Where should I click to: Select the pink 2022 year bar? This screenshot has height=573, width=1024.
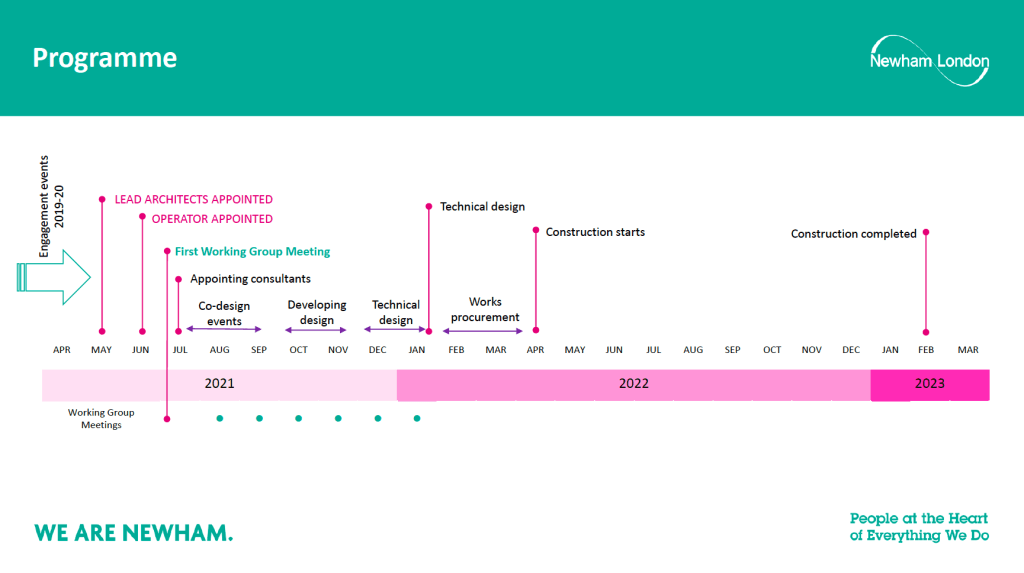point(633,384)
